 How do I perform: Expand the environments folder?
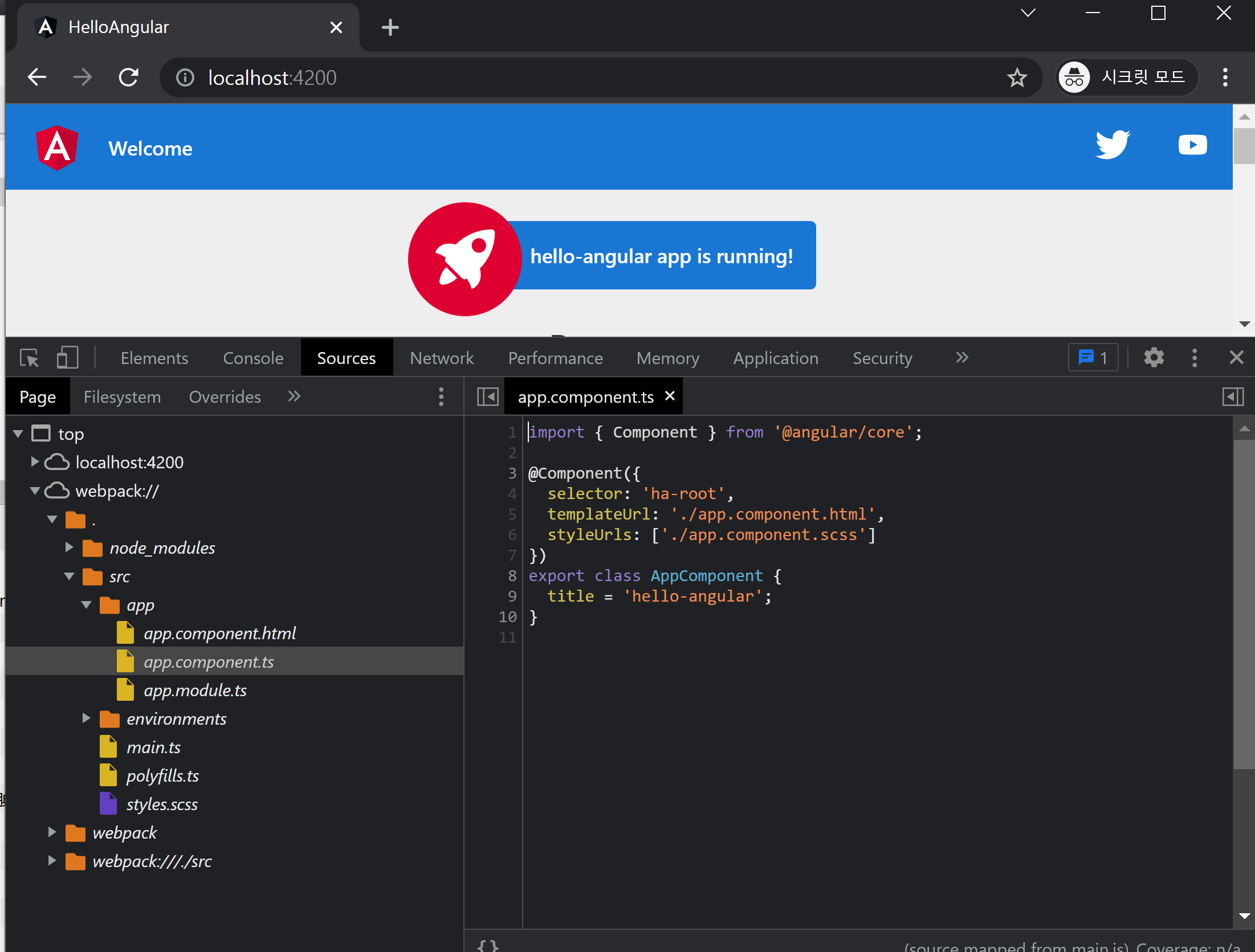[x=86, y=718]
